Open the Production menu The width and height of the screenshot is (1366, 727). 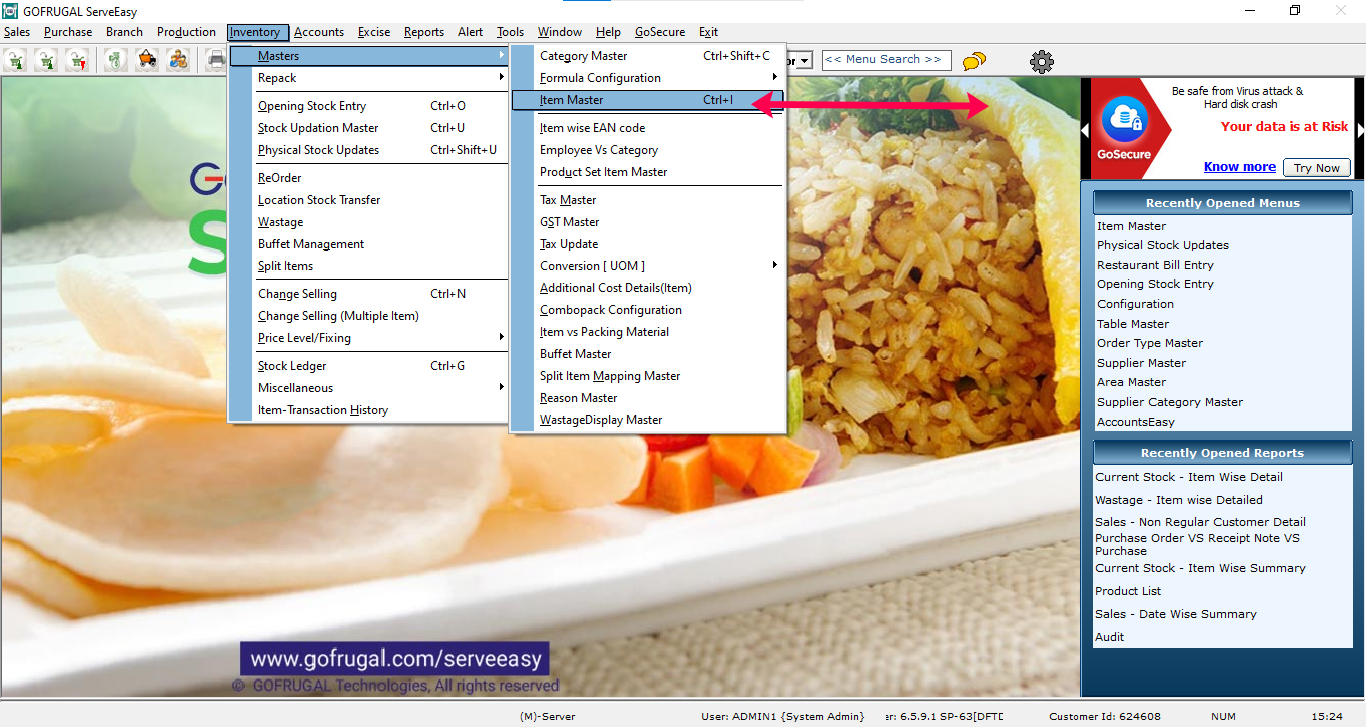pyautogui.click(x=186, y=32)
